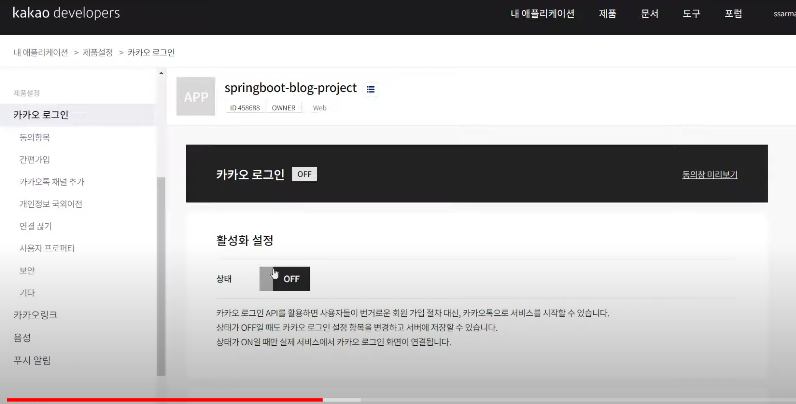Go to kakao developers home logo
The width and height of the screenshot is (796, 404).
(x=66, y=13)
